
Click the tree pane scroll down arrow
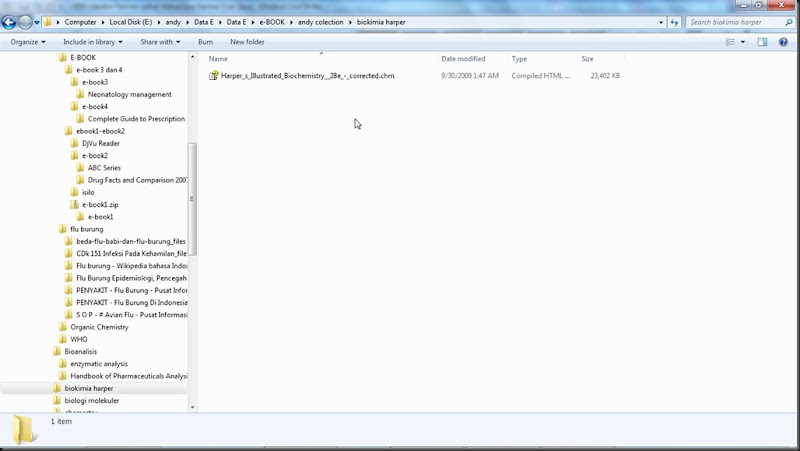coord(192,407)
